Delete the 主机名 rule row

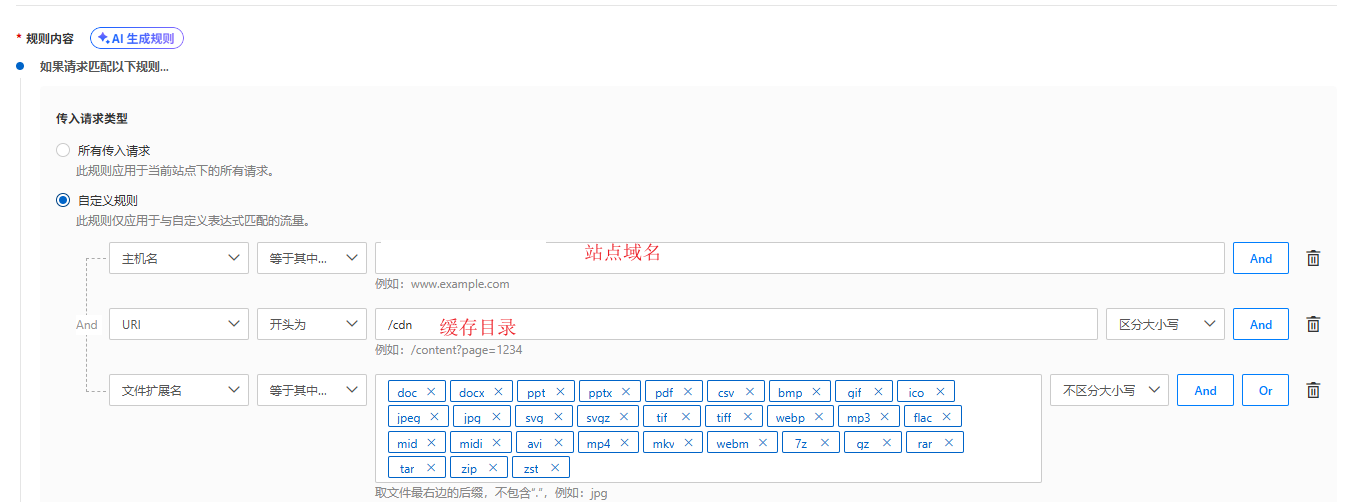tap(1313, 258)
